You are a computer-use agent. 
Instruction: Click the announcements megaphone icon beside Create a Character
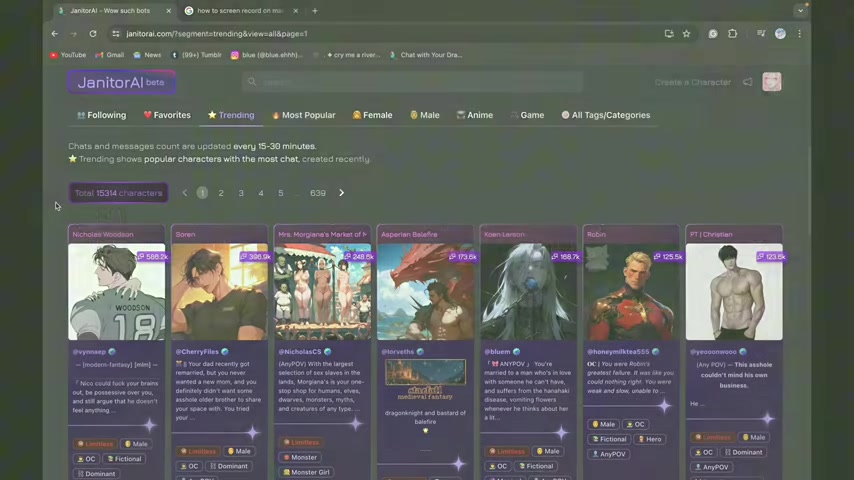click(747, 82)
